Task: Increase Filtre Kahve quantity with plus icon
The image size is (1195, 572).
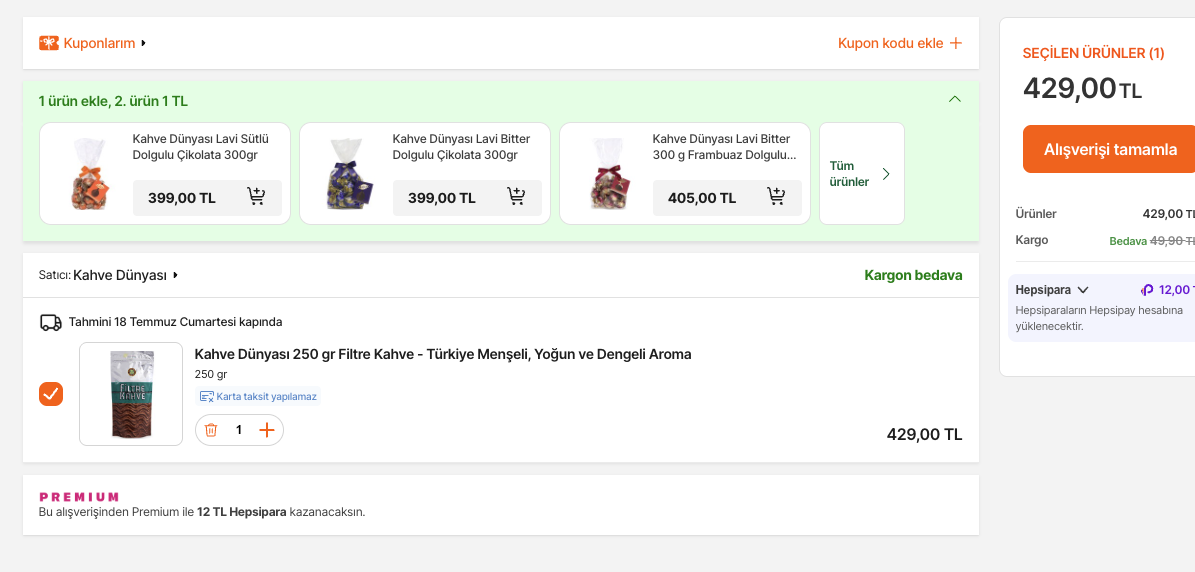Action: click(267, 430)
